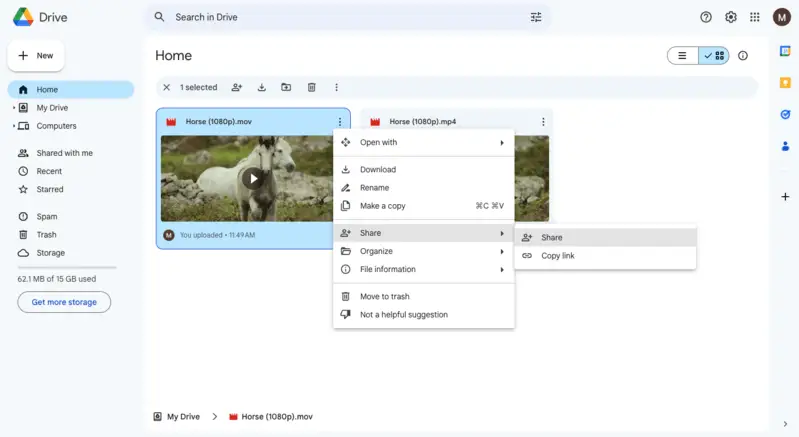Click the 1 selected label
Screen dimensions: 799x437
click(x=198, y=88)
